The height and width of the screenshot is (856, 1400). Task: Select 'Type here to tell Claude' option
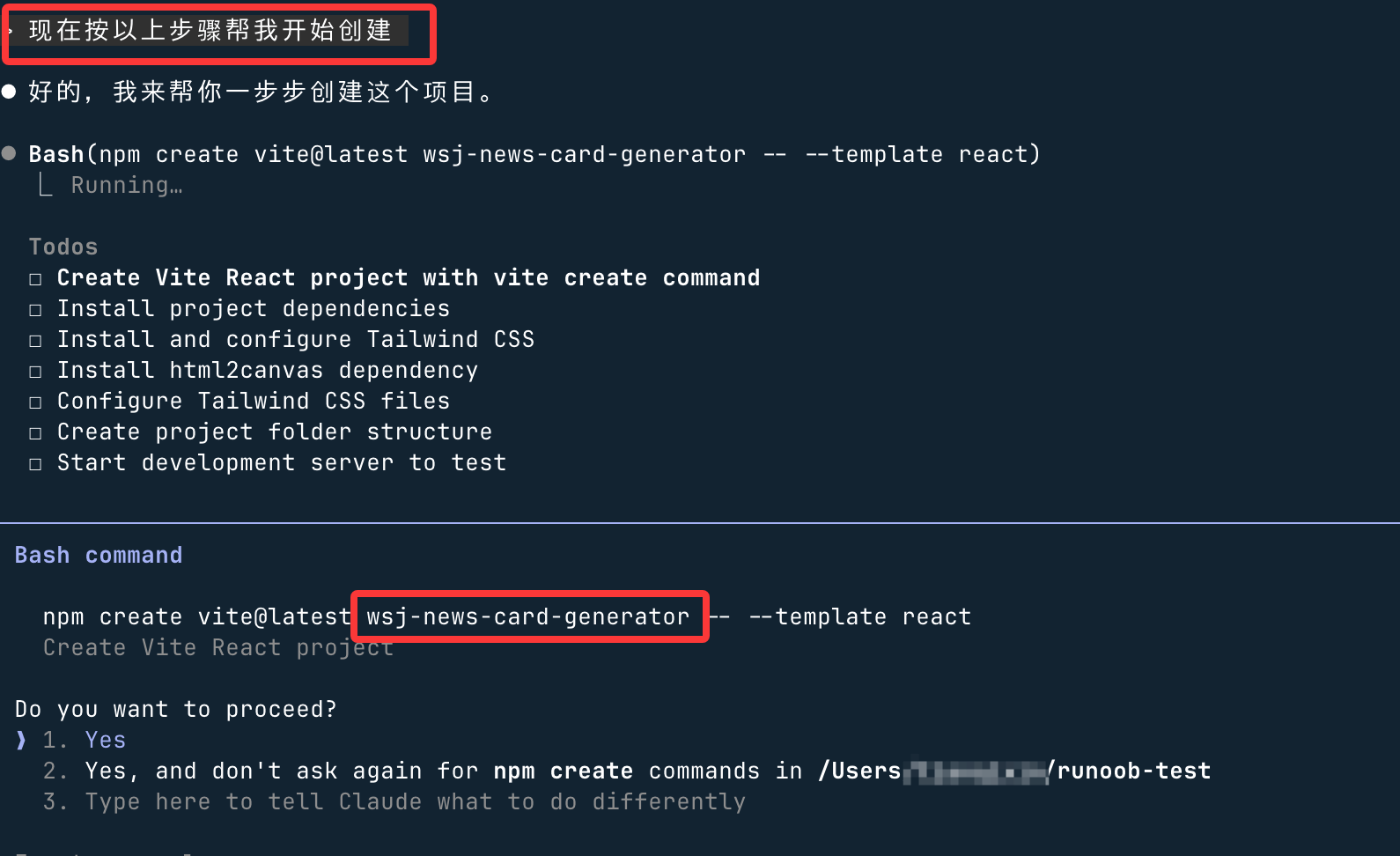[x=414, y=801]
